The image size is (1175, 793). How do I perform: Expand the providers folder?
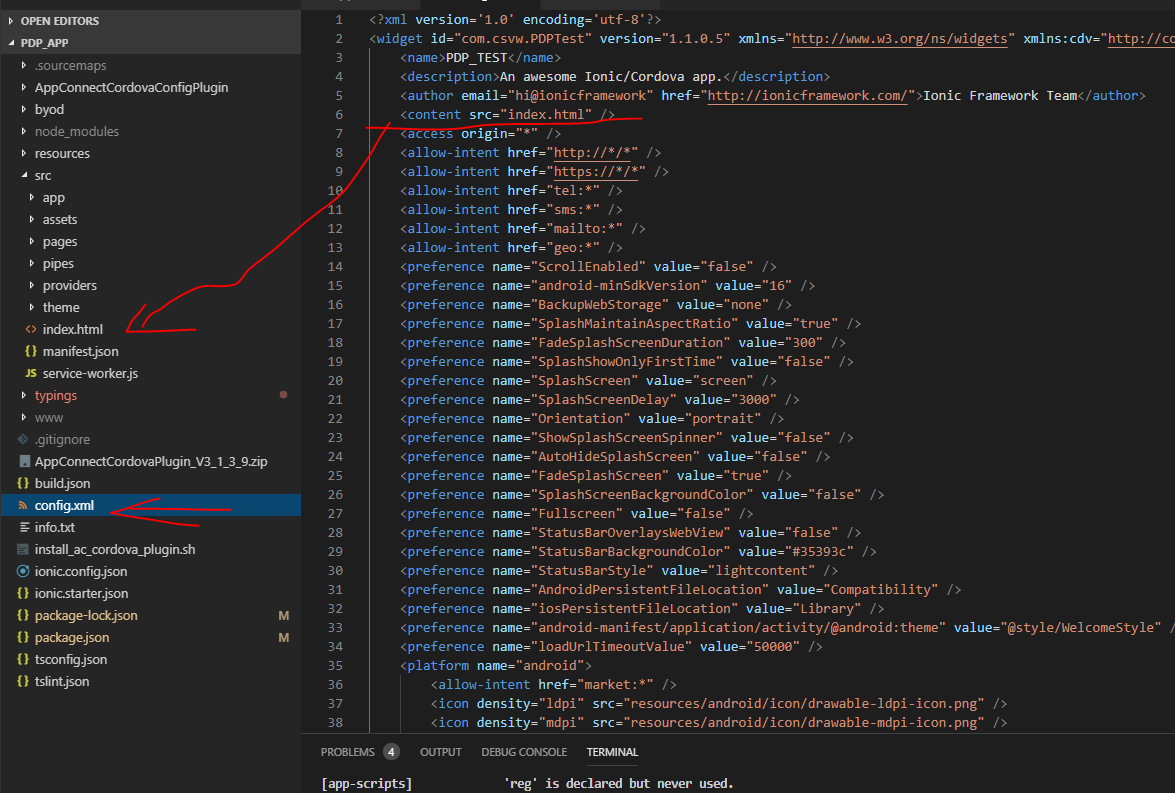pyautogui.click(x=31, y=286)
